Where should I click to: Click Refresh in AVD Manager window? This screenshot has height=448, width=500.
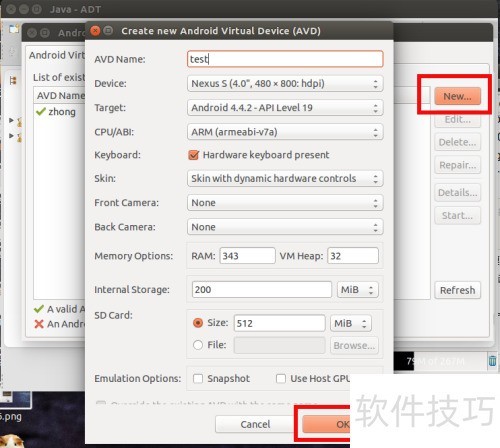tap(457, 290)
